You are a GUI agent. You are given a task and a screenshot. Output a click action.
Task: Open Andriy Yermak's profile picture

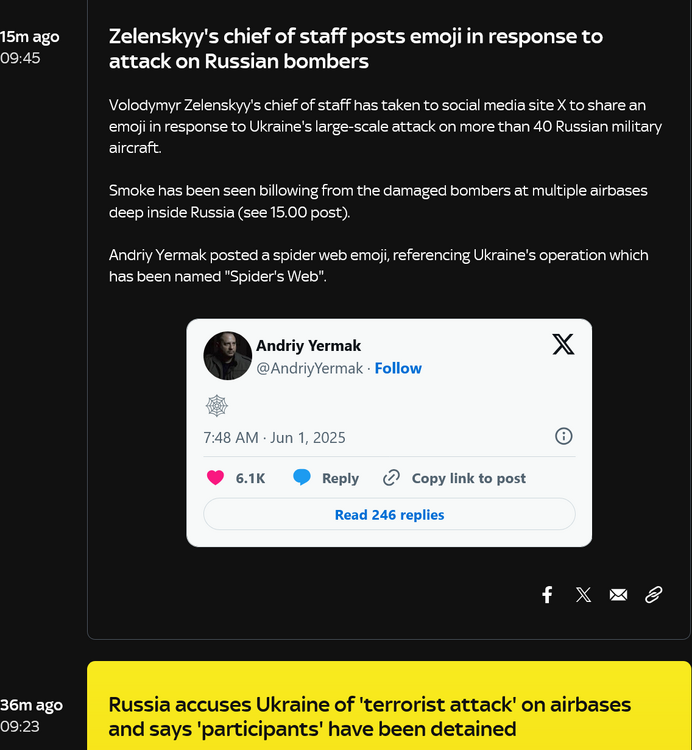(x=228, y=356)
